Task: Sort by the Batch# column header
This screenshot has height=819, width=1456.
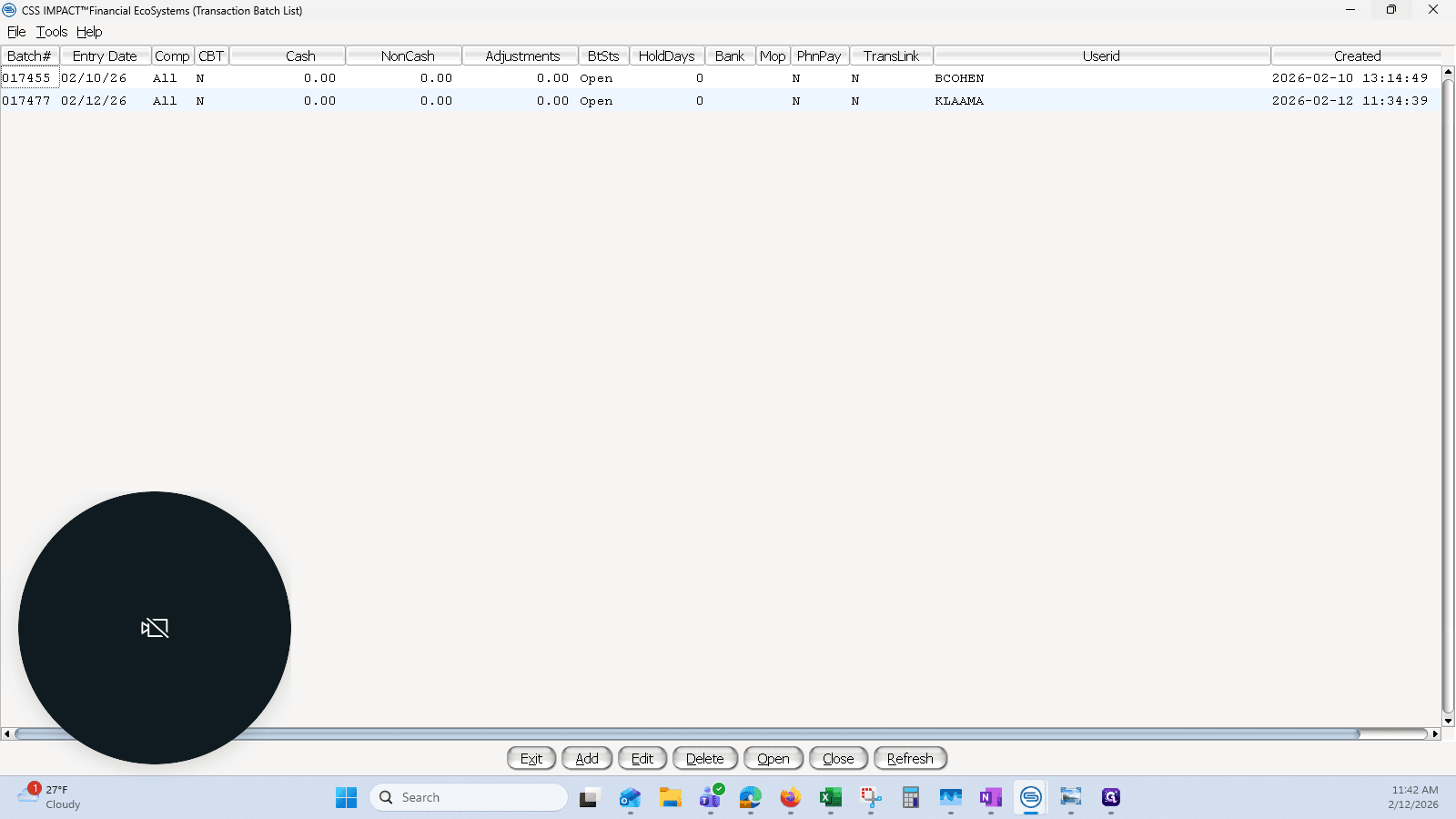Action: (x=30, y=56)
